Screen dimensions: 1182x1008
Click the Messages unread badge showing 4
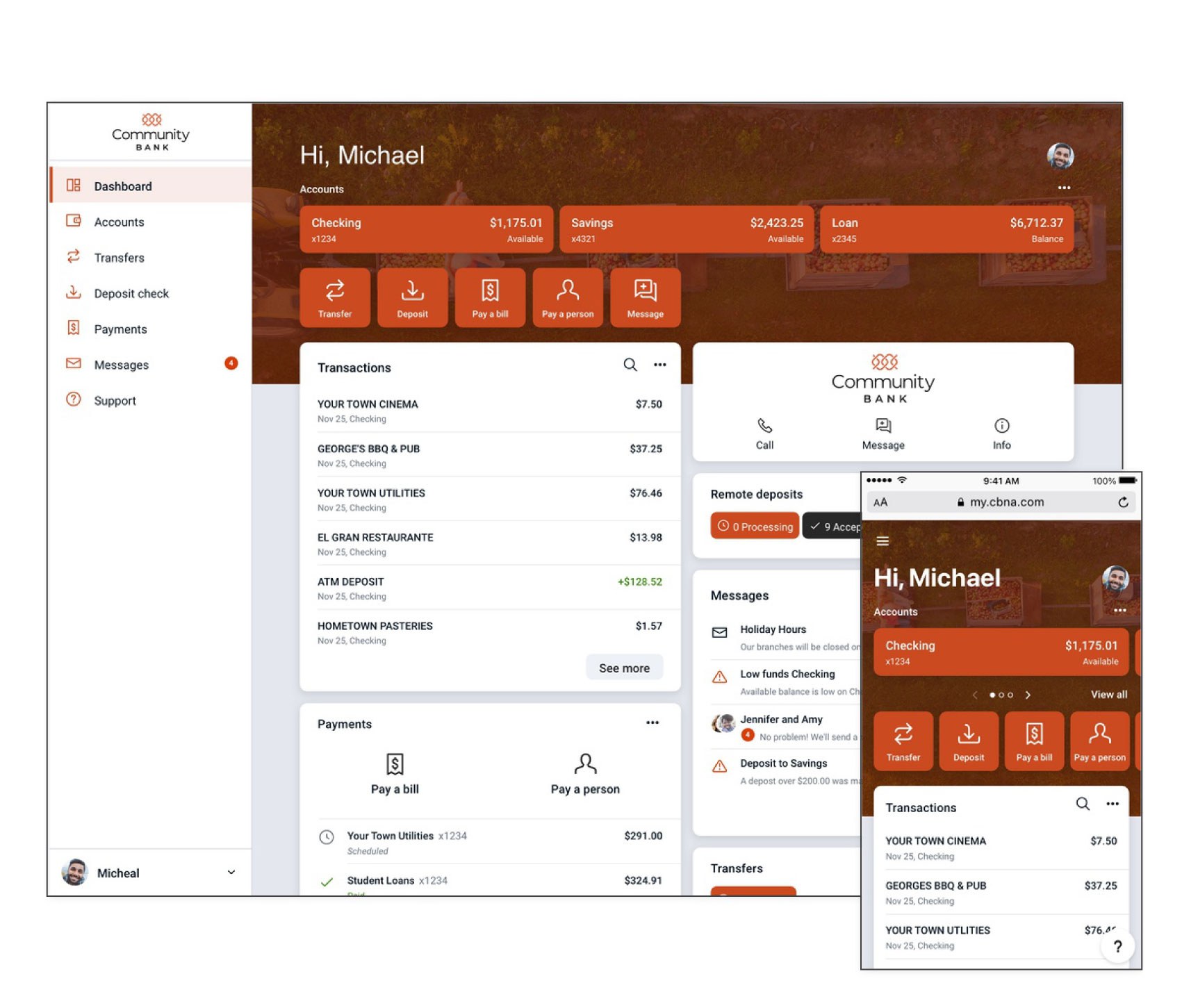click(231, 363)
